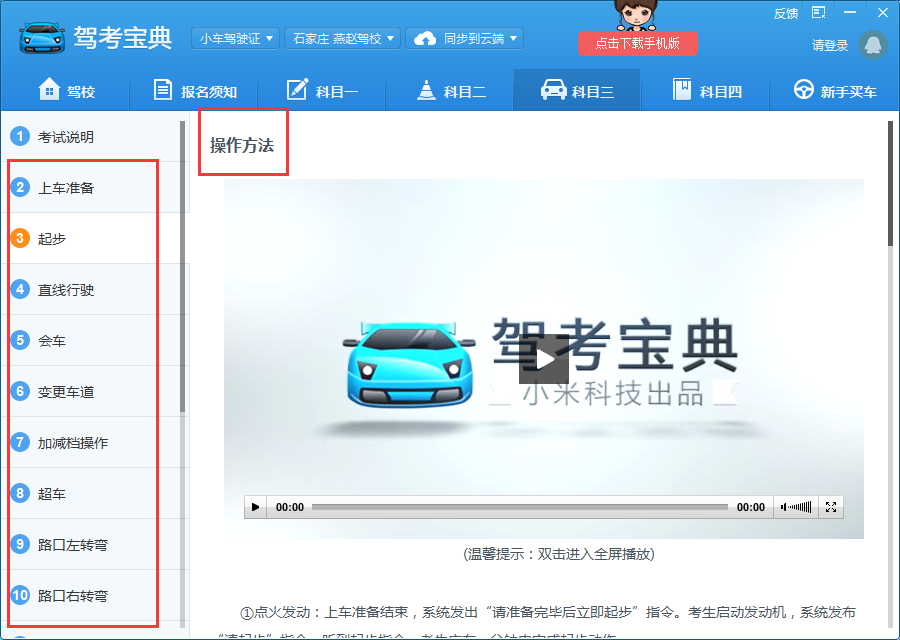Viewport: 900px width, 640px height.
Task: Toggle fullscreen on the video player
Action: (x=830, y=507)
